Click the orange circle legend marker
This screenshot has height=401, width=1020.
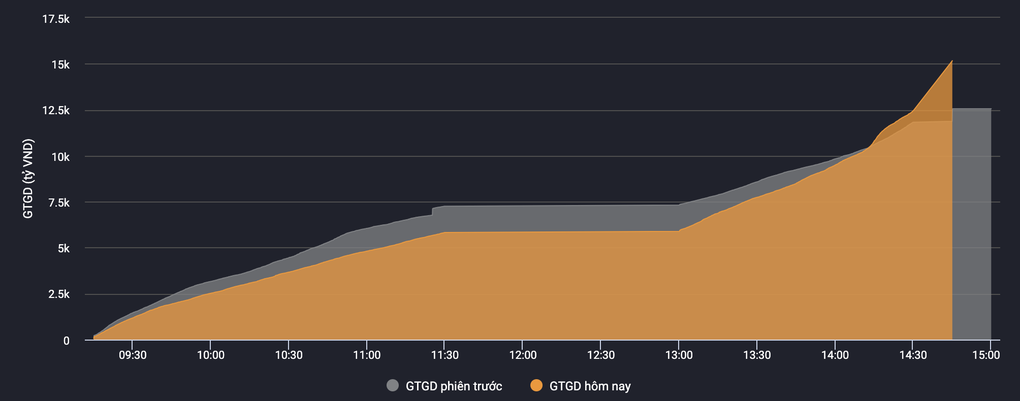(x=537, y=385)
